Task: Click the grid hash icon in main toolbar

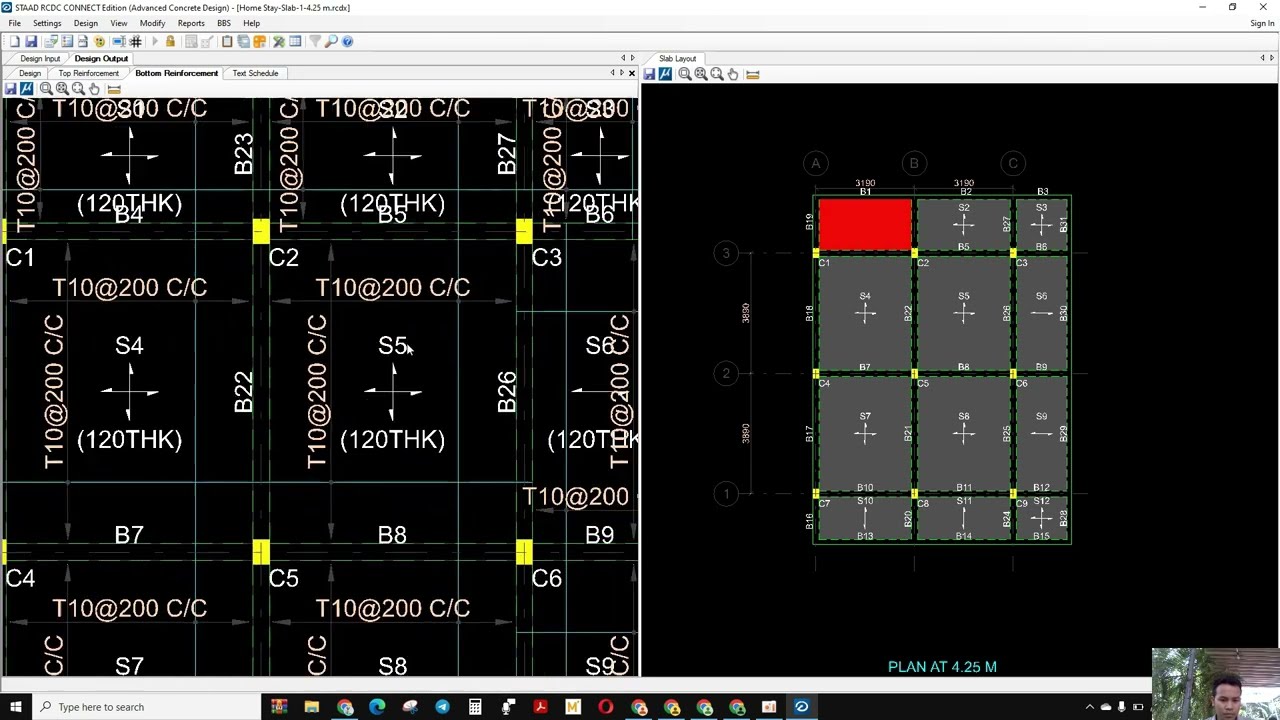Action: click(x=135, y=41)
